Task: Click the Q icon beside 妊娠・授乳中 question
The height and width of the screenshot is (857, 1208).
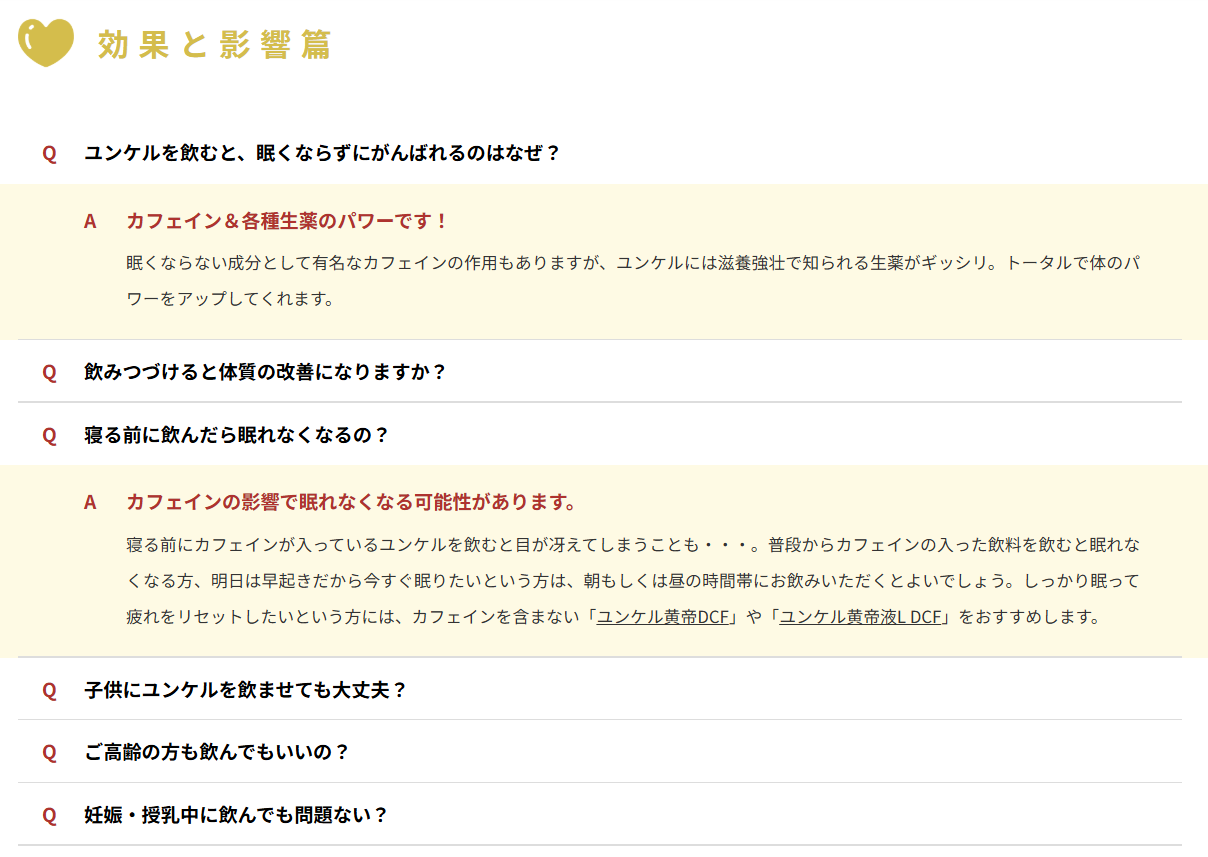Action: (49, 815)
